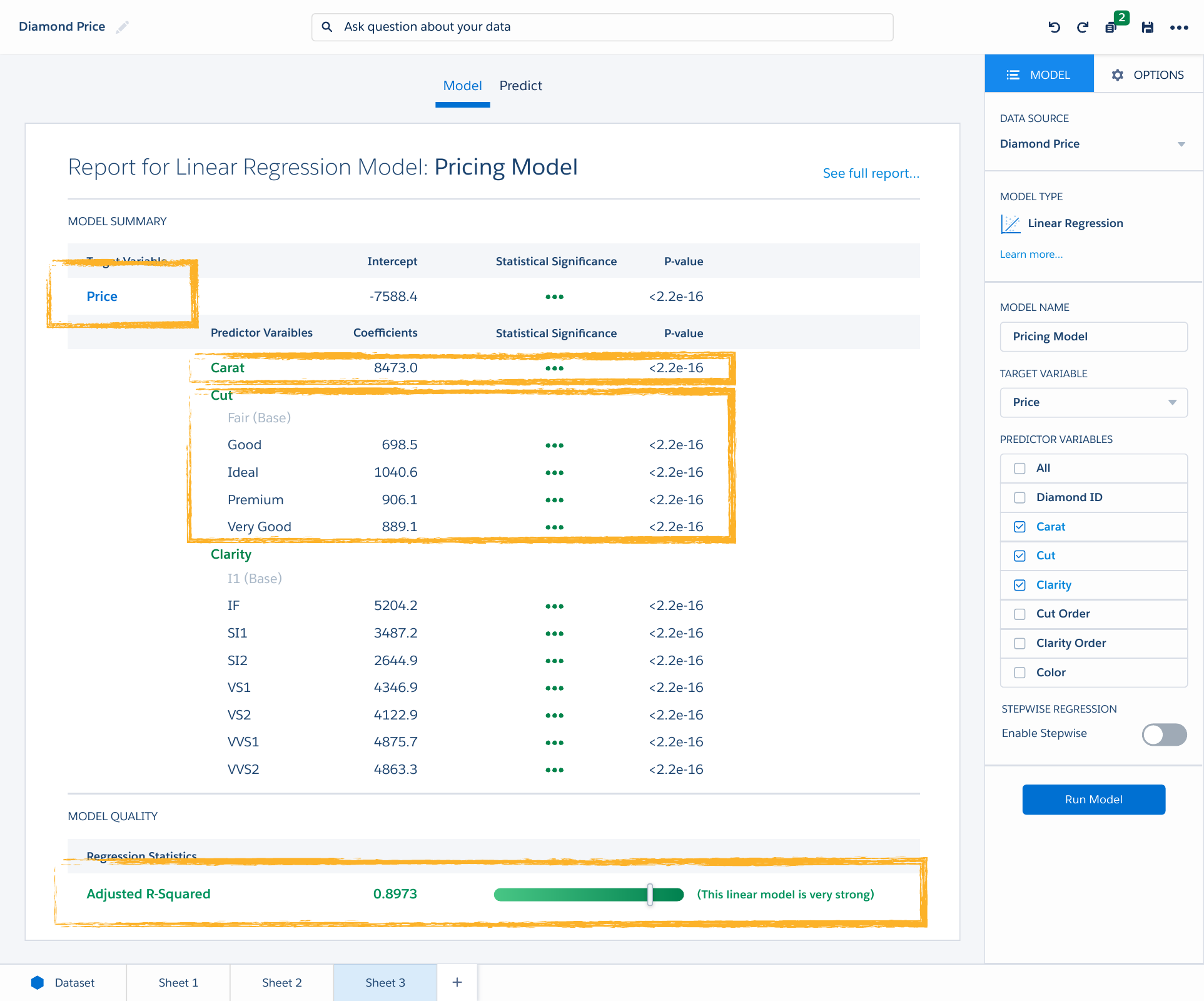The width and height of the screenshot is (1204, 1001).
Task: Click the Premium cut row label
Action: coord(255,500)
